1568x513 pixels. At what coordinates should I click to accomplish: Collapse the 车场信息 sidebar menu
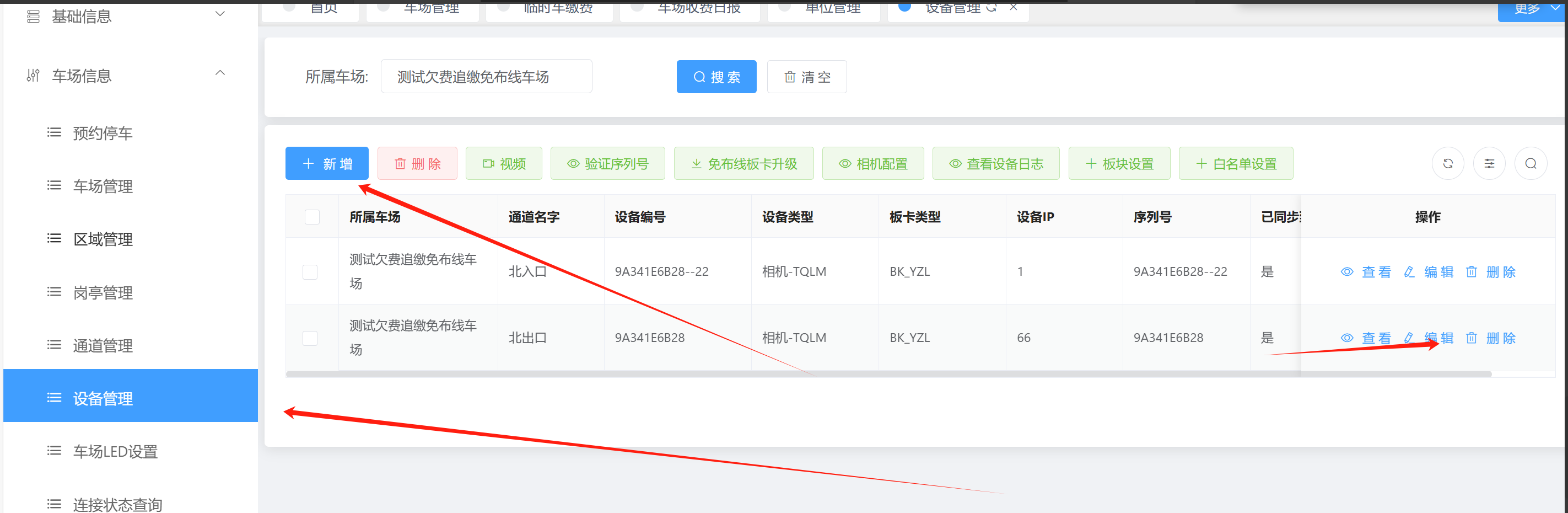130,76
